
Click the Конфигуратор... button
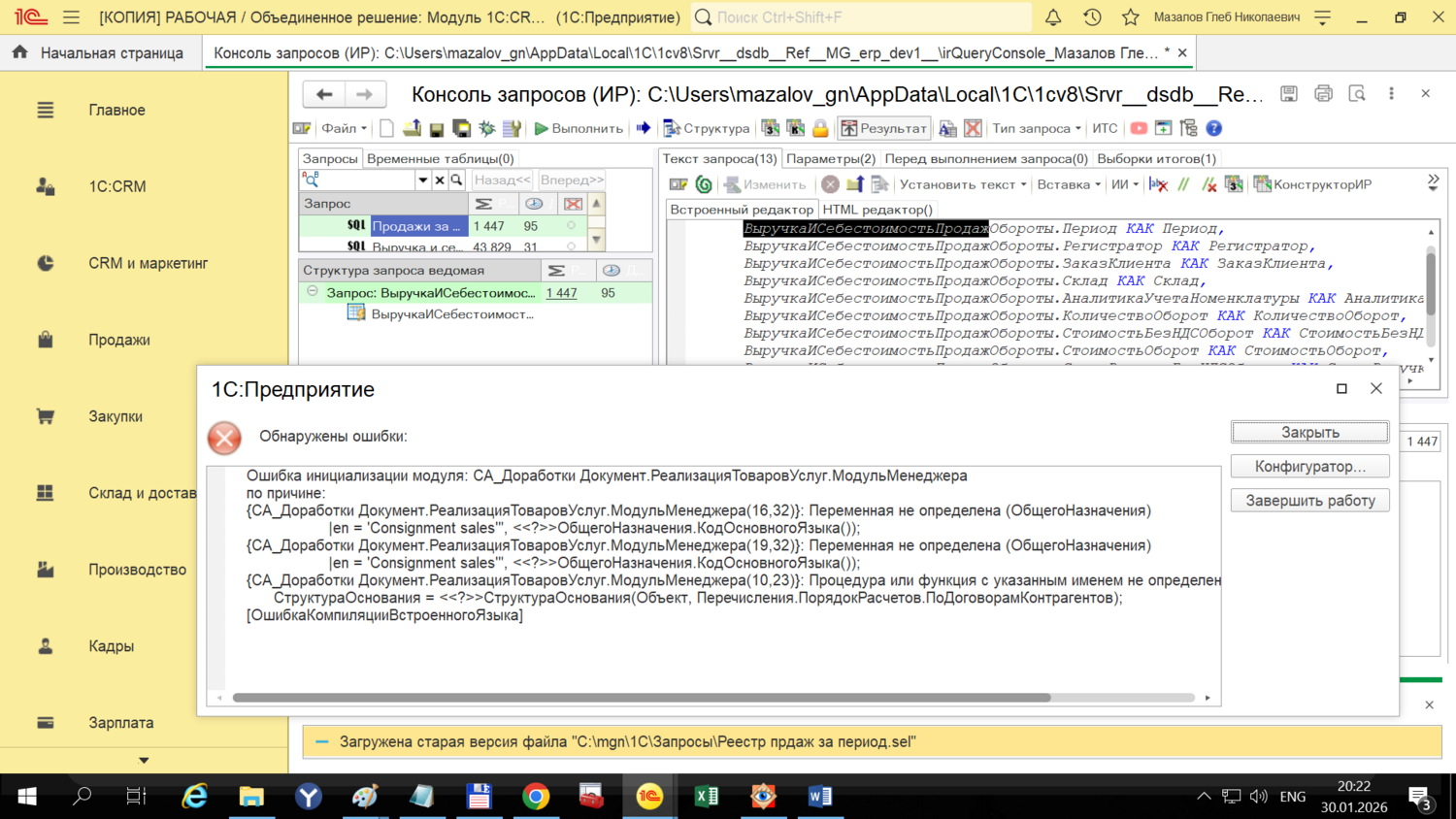[1309, 467]
